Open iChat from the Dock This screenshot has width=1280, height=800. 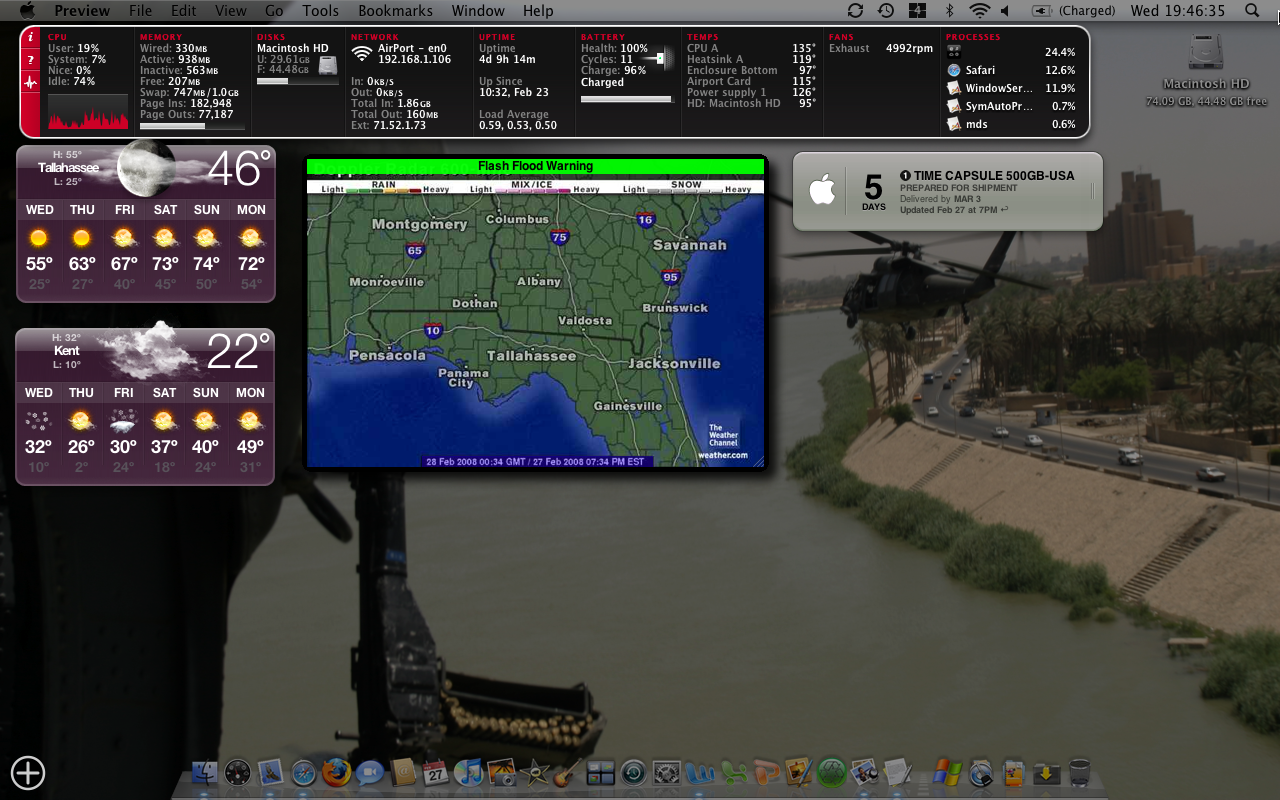click(368, 772)
